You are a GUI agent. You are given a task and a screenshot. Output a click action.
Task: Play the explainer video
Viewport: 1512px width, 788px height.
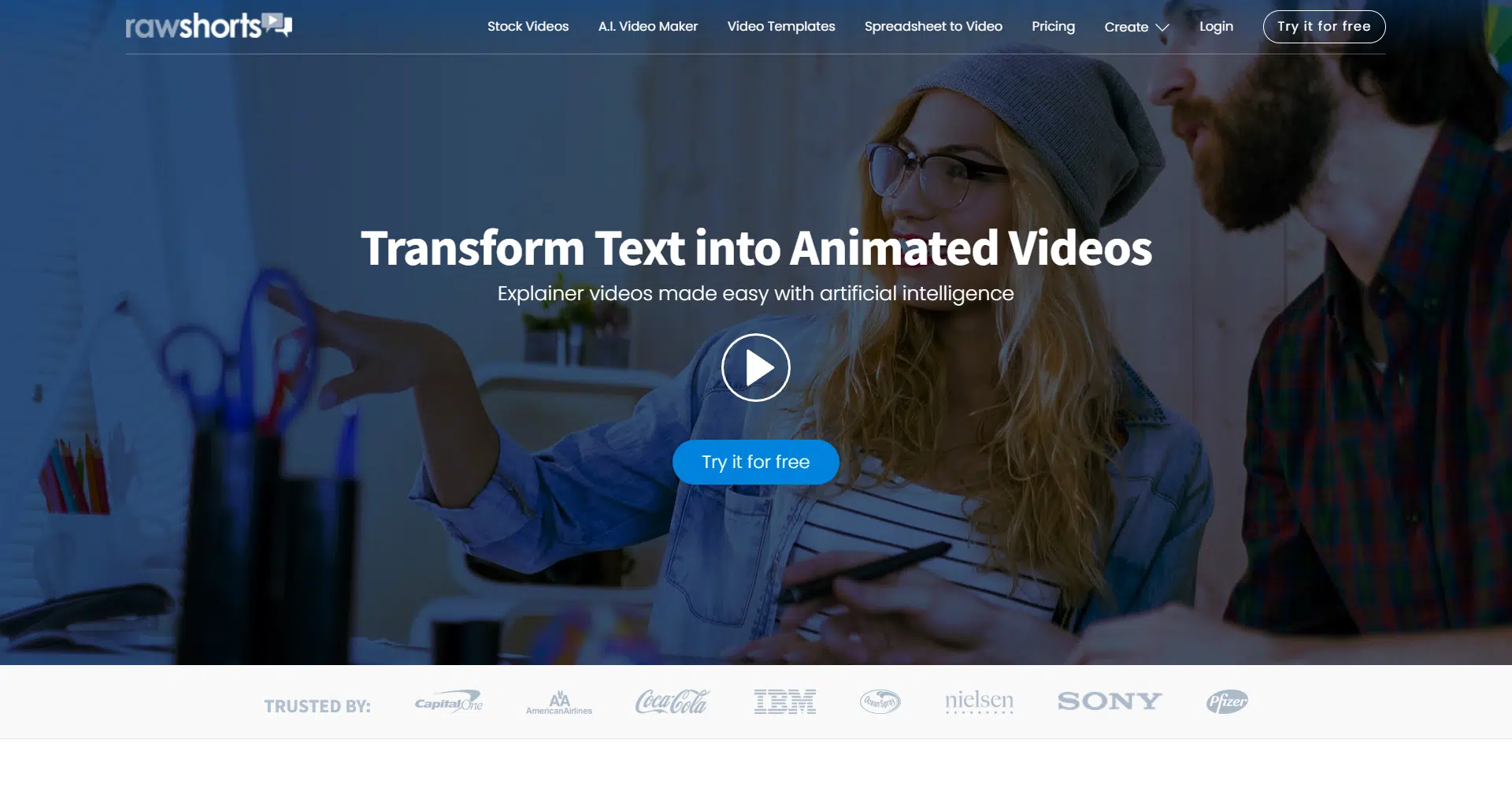coord(755,368)
